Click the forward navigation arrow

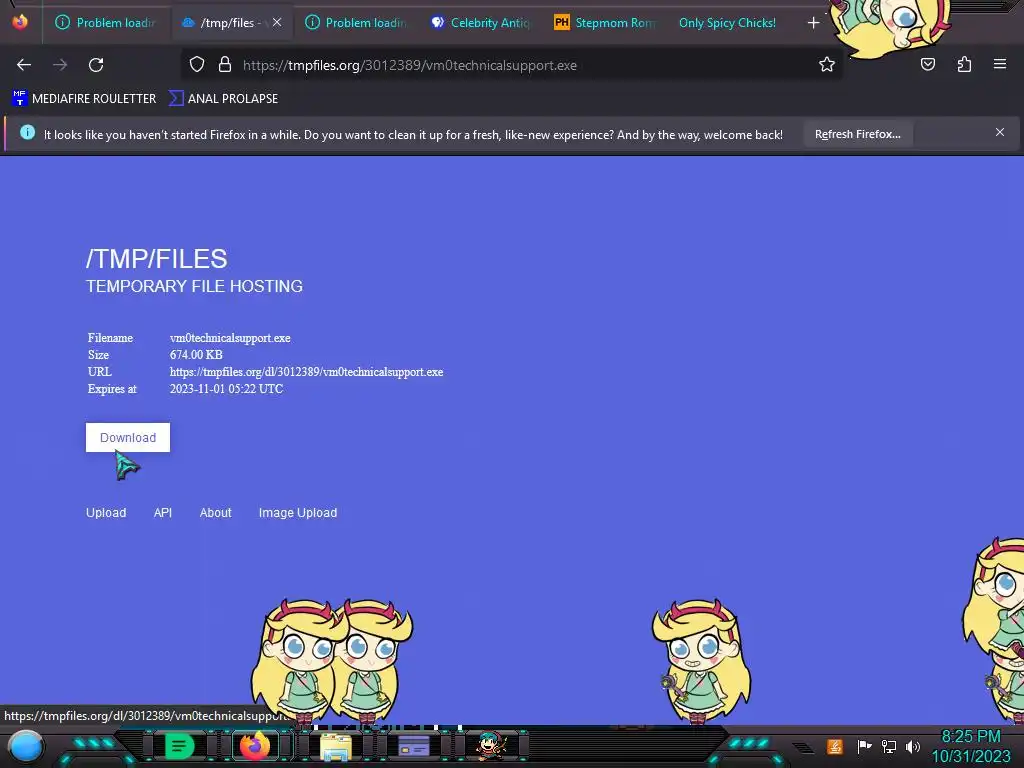60,65
